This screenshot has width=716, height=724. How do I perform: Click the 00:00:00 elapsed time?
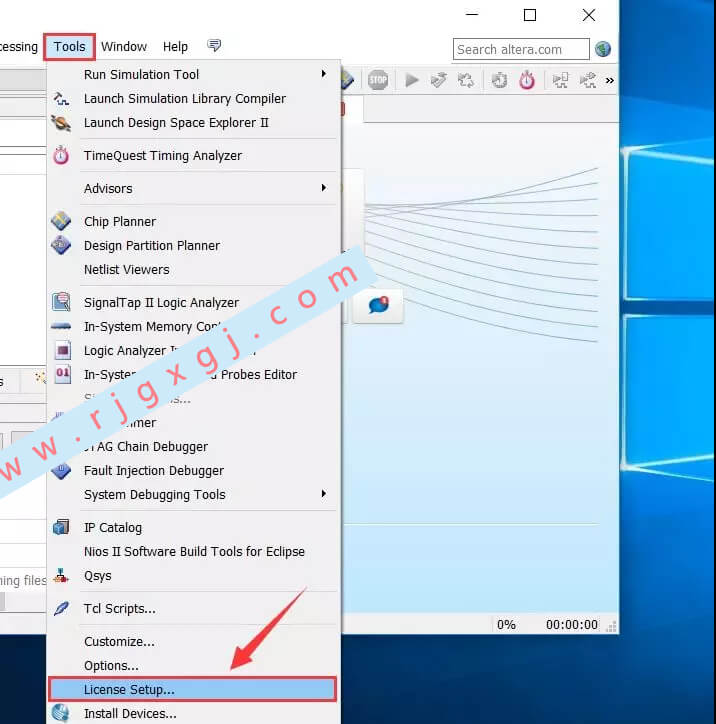coord(572,625)
